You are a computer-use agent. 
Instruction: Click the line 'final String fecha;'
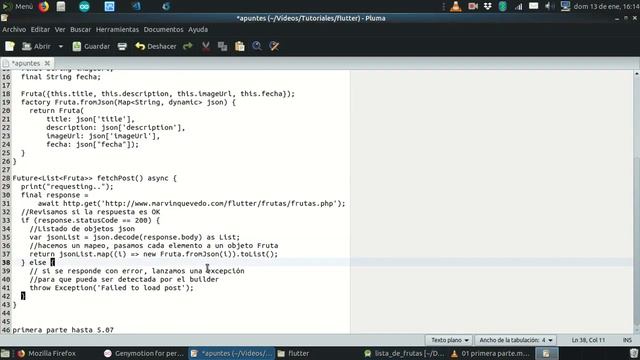(x=61, y=77)
